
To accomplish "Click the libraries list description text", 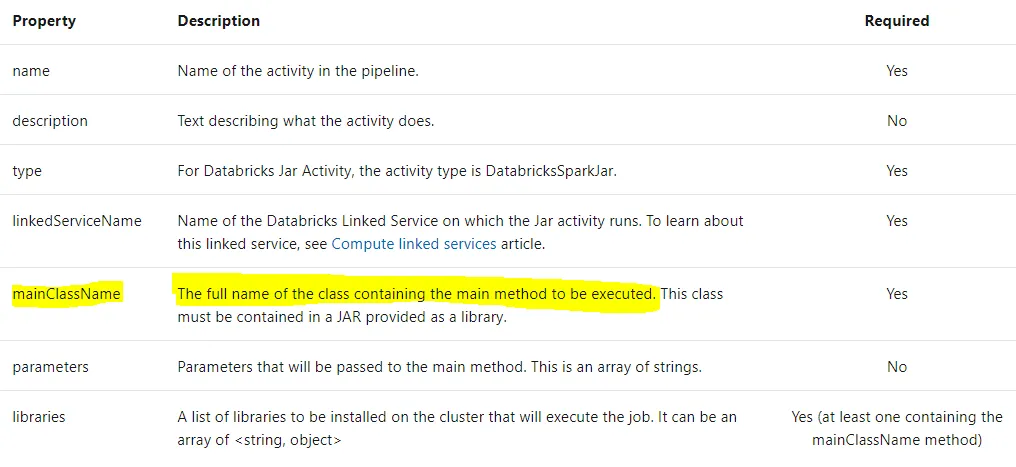I will [x=457, y=428].
